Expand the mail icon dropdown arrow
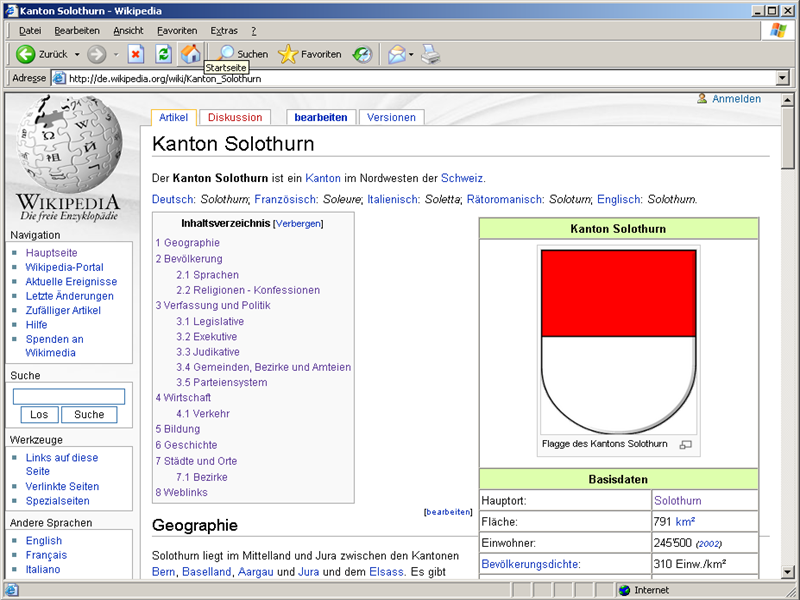Viewport: 800px width, 600px height. click(411, 54)
